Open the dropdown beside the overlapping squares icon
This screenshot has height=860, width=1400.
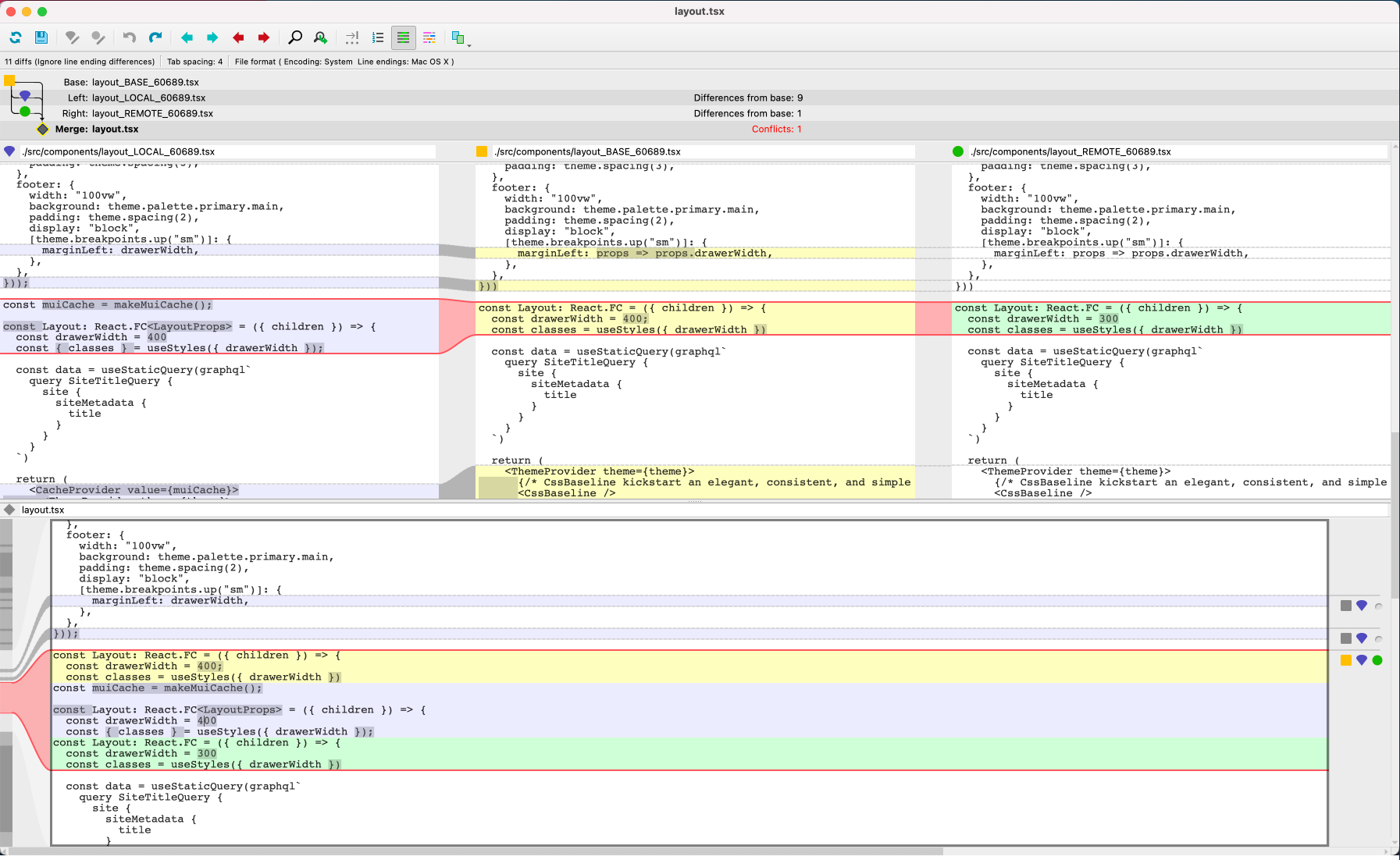468,44
